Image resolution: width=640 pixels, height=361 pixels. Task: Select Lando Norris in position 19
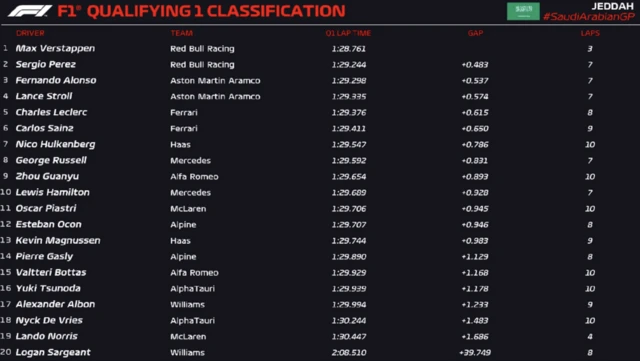(x=47, y=336)
